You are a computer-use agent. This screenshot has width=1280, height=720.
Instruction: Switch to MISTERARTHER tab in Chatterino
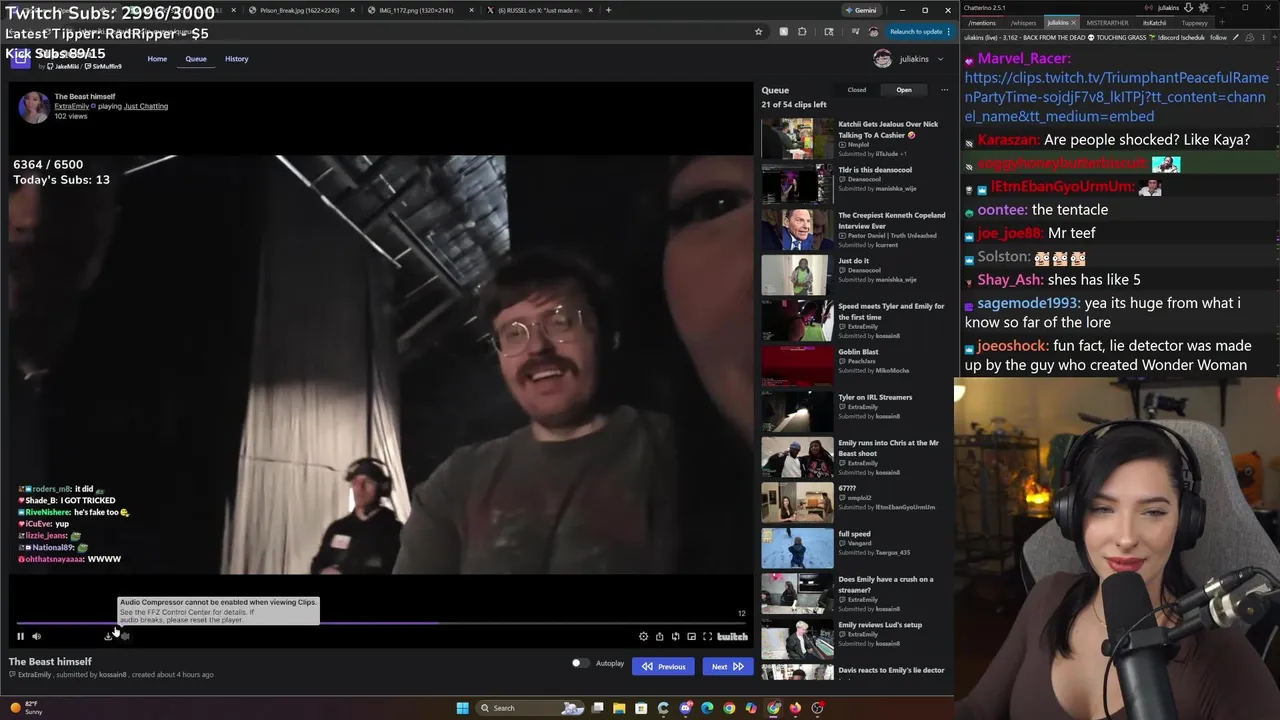[1107, 22]
